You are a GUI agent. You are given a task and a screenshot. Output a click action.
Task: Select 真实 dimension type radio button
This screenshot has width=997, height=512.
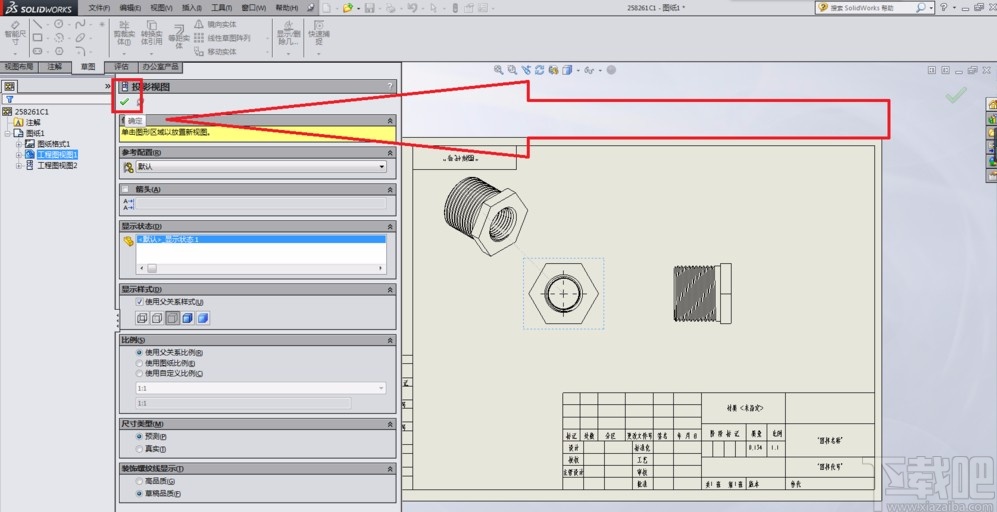click(x=139, y=449)
